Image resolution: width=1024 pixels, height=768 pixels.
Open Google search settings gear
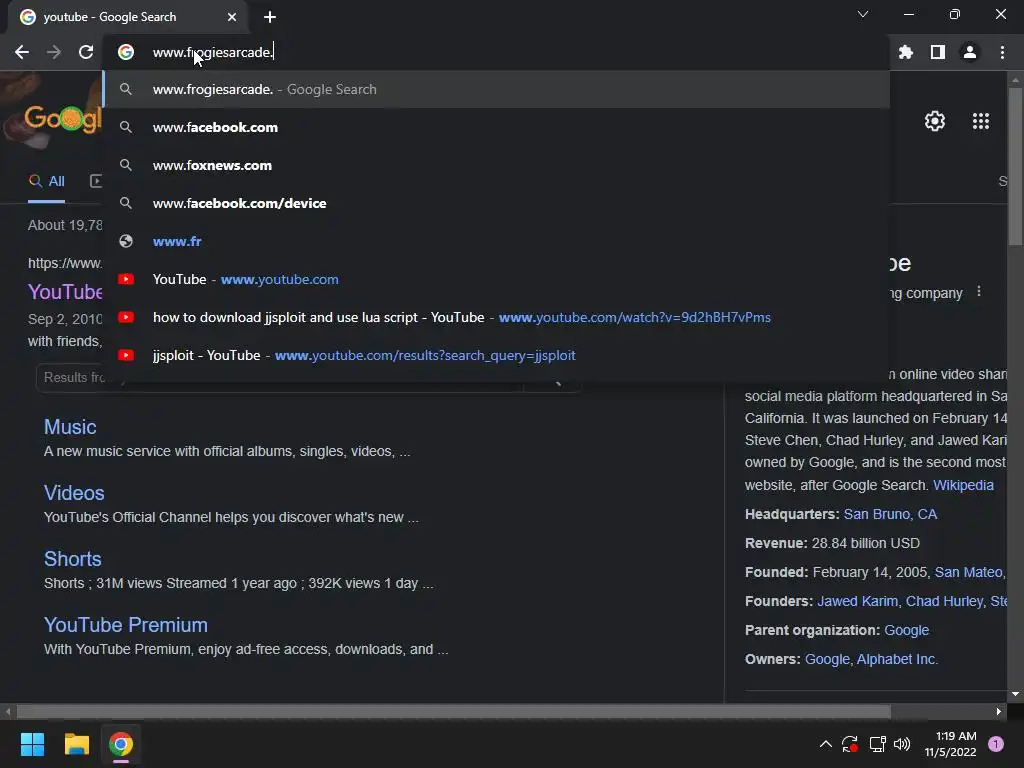point(935,121)
